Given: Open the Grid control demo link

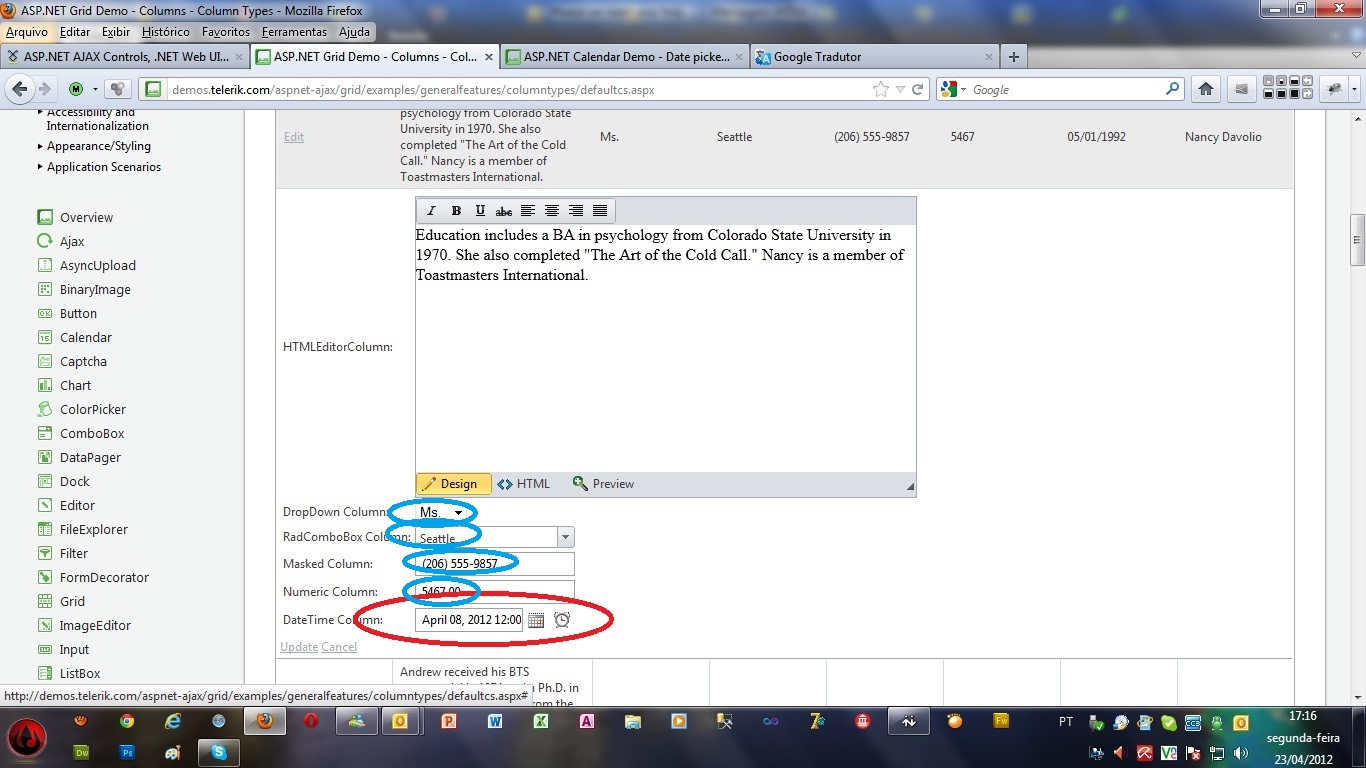Looking at the screenshot, I should 72,602.
